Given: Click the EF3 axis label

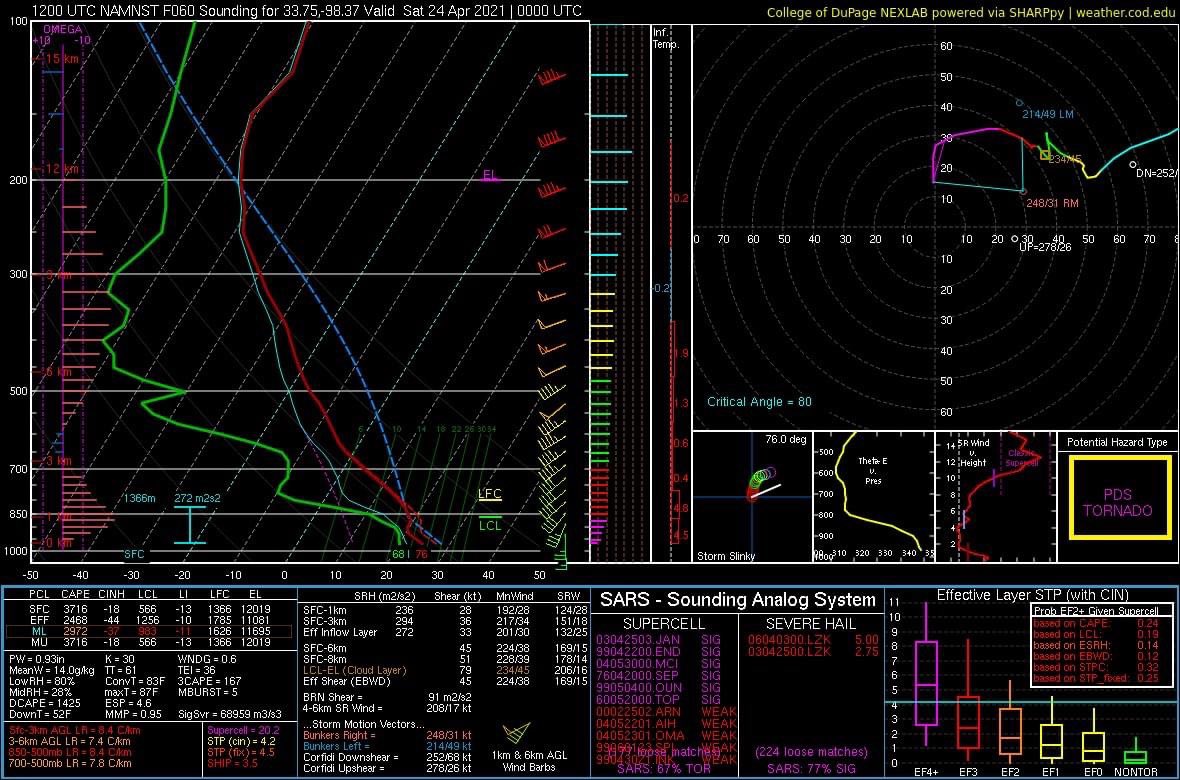Looking at the screenshot, I should (968, 772).
